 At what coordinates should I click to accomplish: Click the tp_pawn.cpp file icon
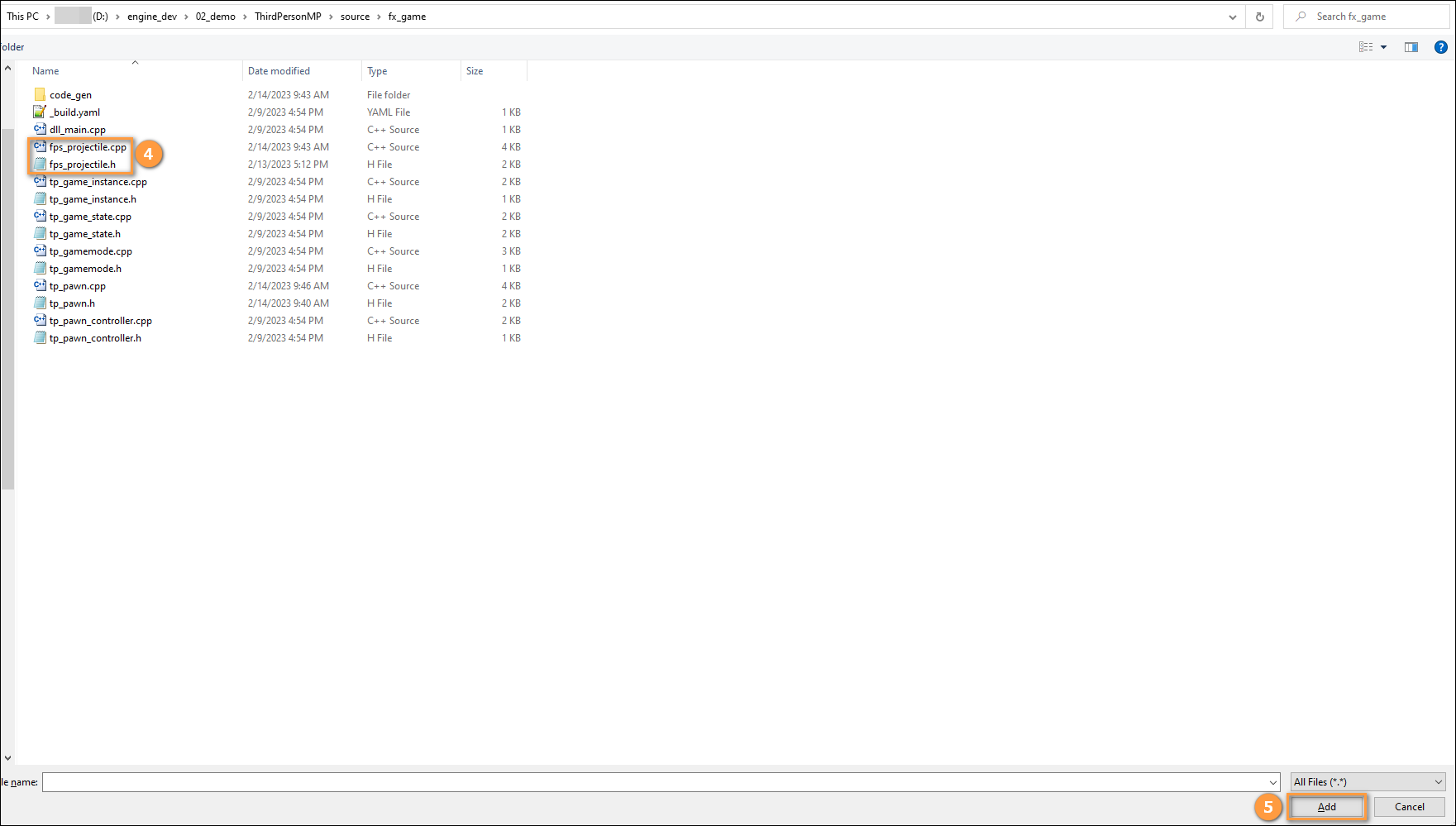pyautogui.click(x=40, y=285)
